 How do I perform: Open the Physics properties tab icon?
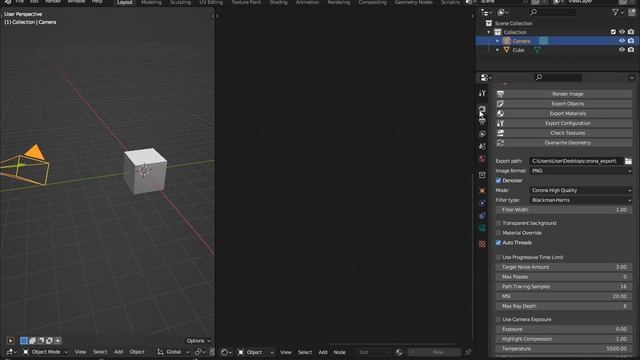coord(482,203)
